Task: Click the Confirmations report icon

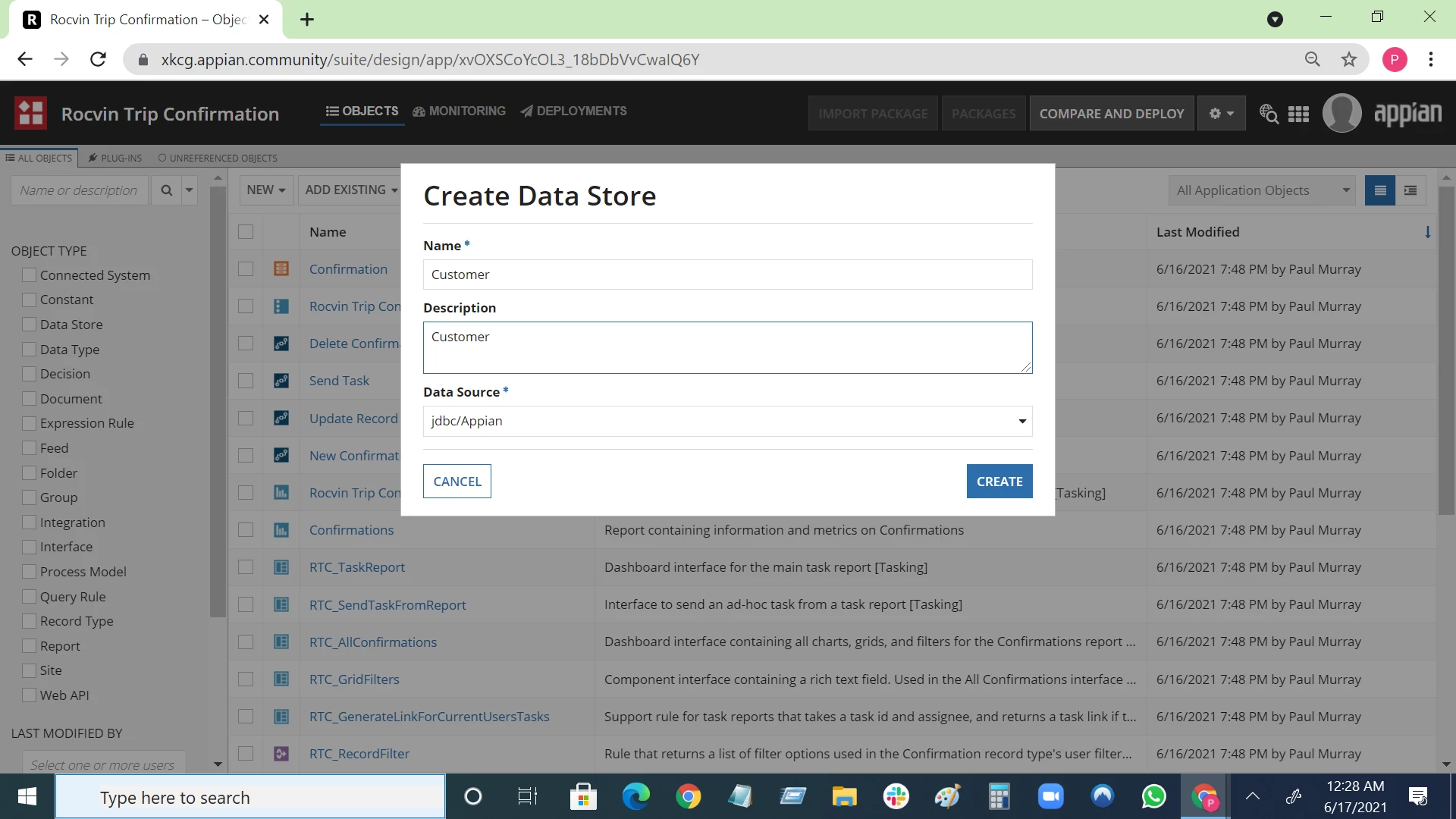Action: (281, 530)
